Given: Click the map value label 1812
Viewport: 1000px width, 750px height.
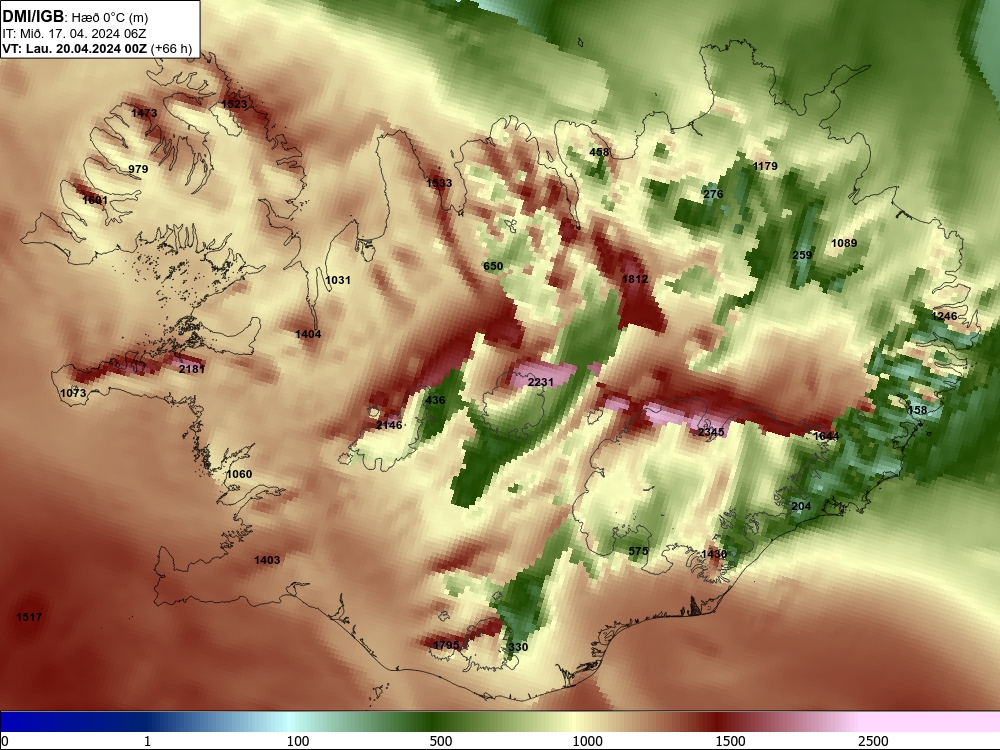Looking at the screenshot, I should (x=635, y=279).
